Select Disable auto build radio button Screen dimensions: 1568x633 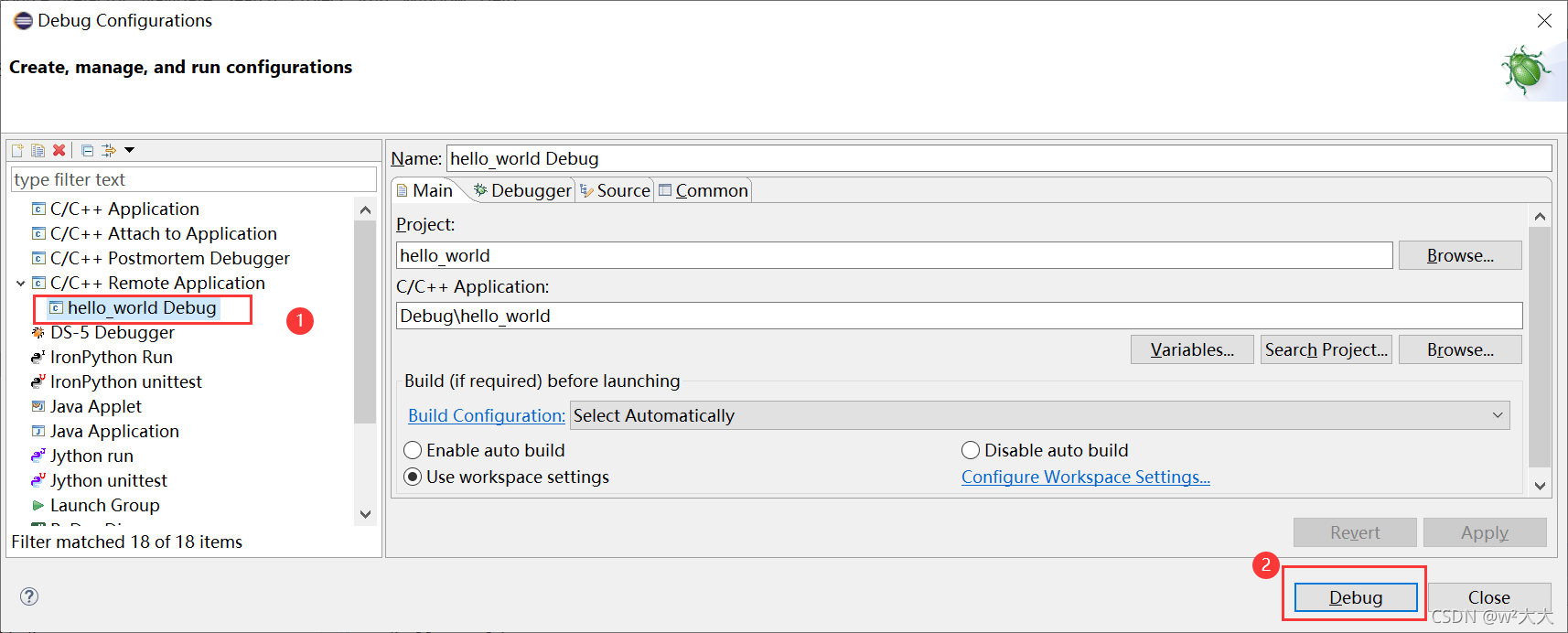[971, 450]
